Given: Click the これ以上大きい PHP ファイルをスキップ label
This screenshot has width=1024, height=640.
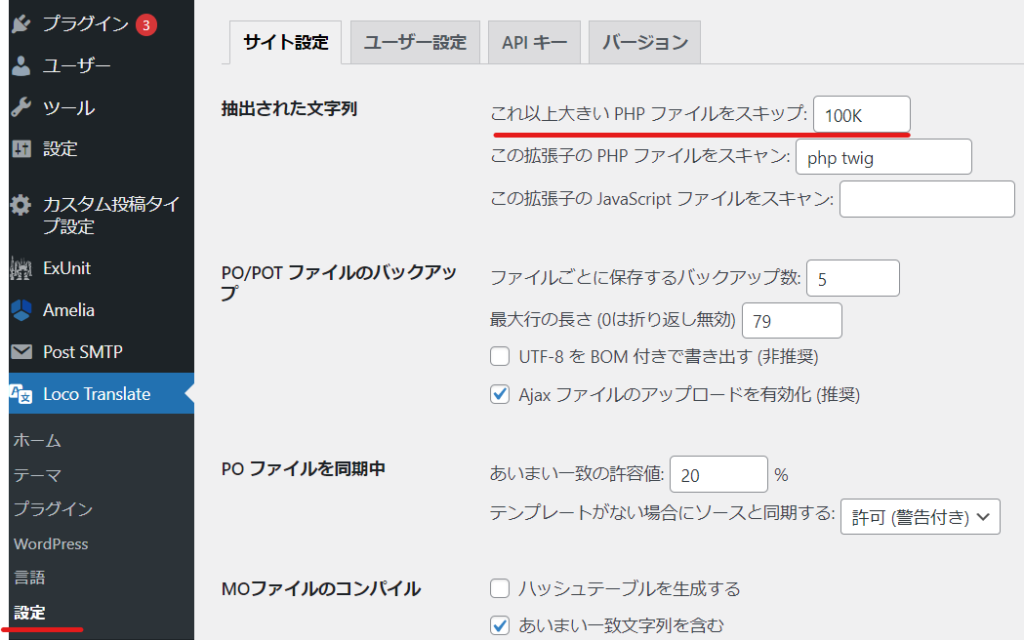Looking at the screenshot, I should (648, 114).
